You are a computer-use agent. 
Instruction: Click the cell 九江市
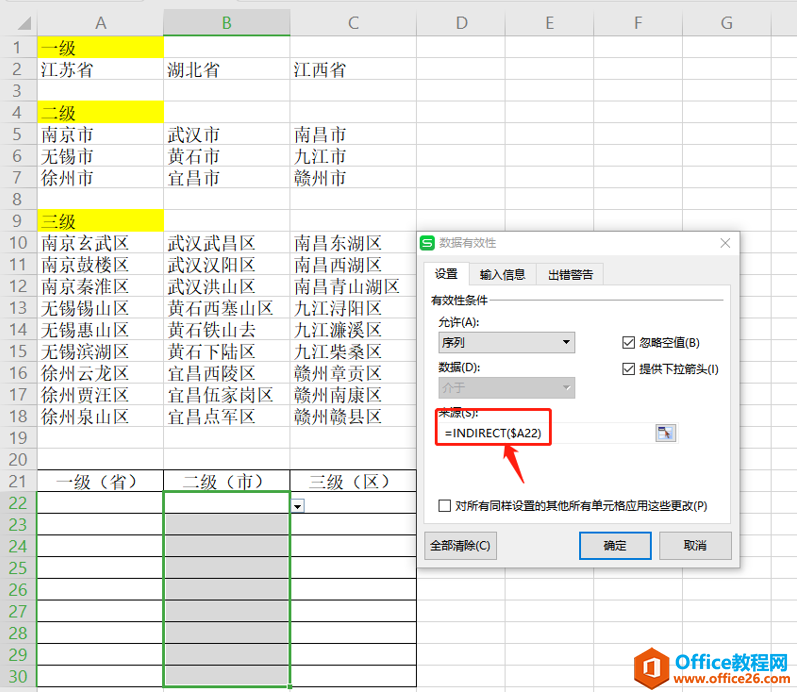click(353, 156)
